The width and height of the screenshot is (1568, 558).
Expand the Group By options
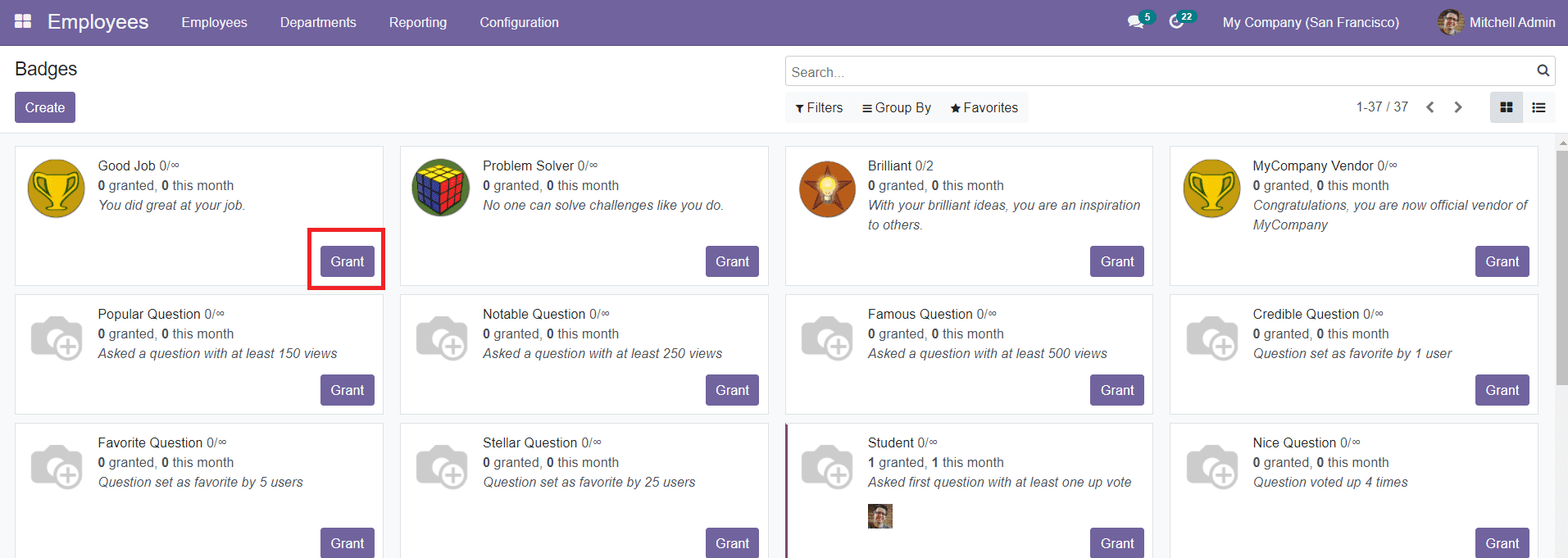895,107
